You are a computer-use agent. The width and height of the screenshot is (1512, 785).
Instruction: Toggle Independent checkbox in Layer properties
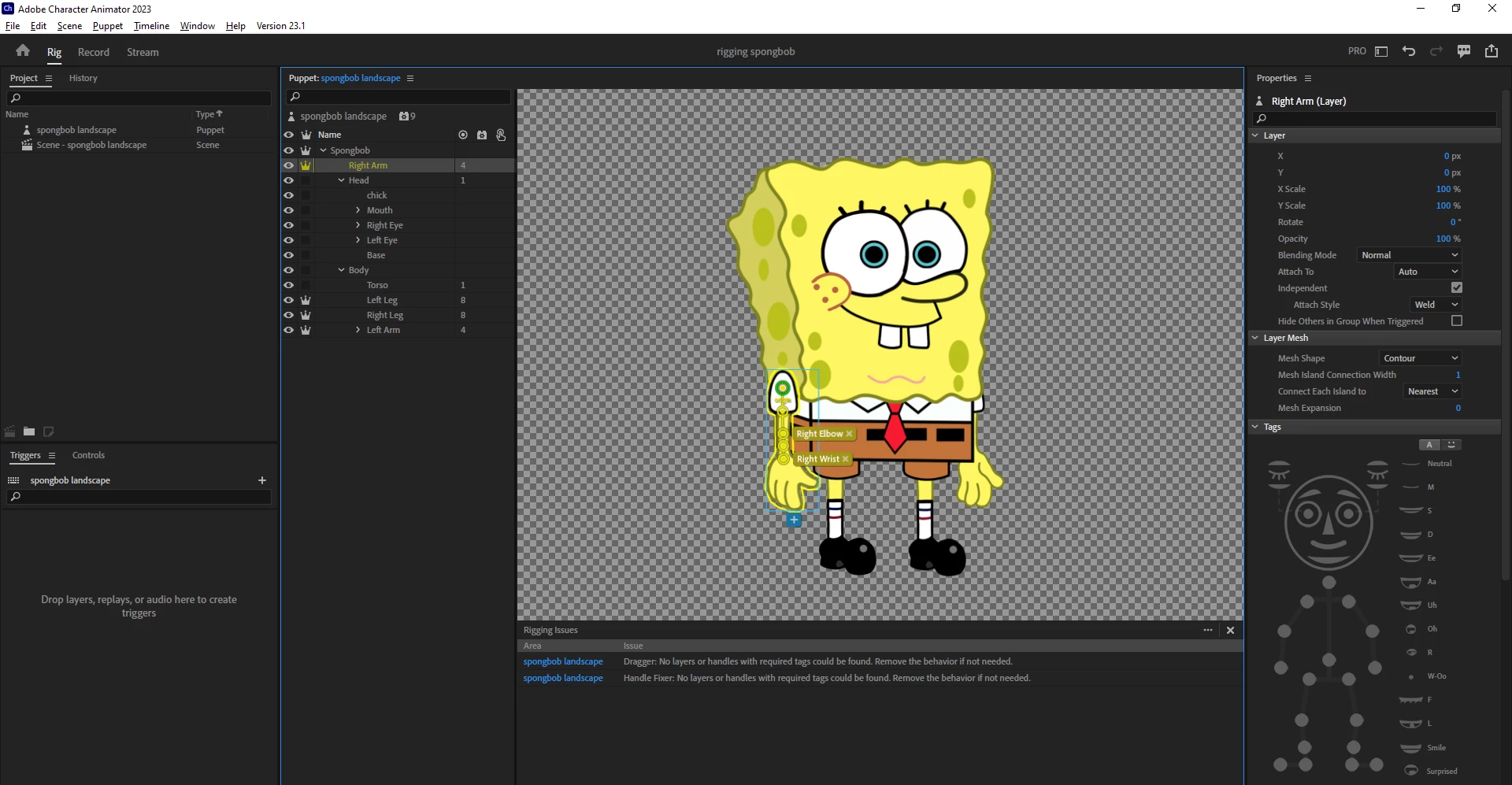coord(1457,288)
